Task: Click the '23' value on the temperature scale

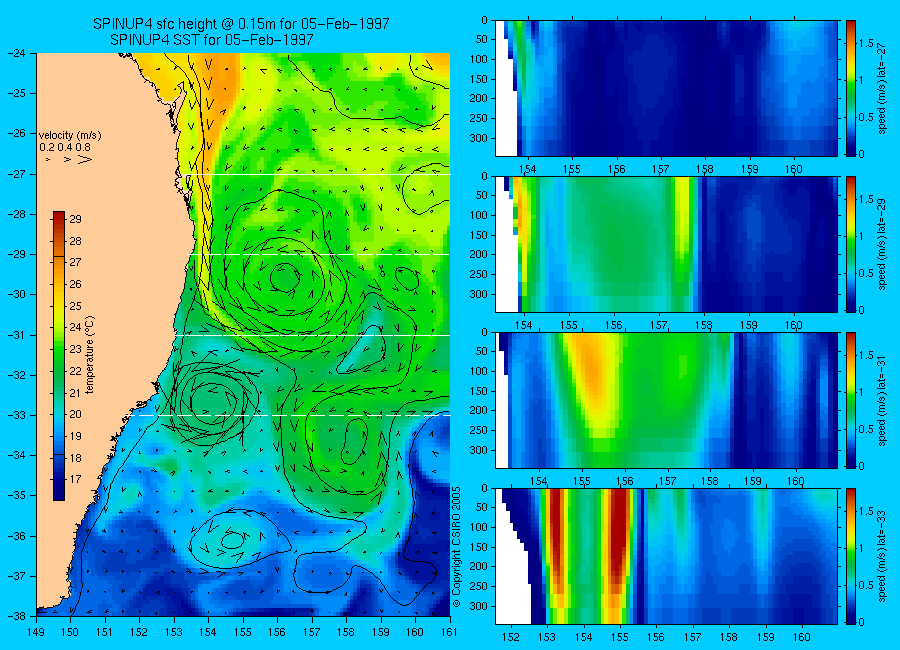Action: point(75,349)
